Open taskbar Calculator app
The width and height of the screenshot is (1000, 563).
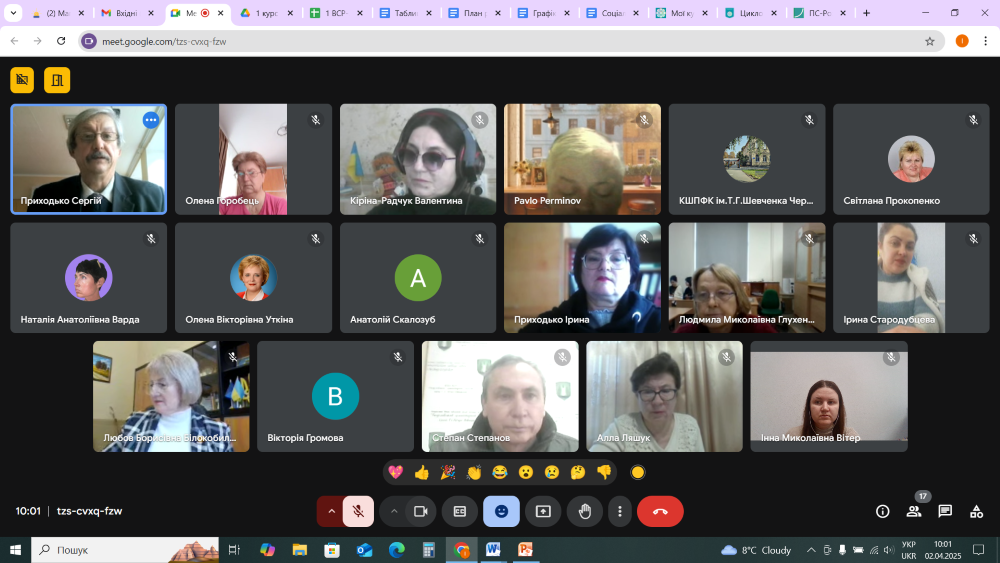[x=429, y=550]
